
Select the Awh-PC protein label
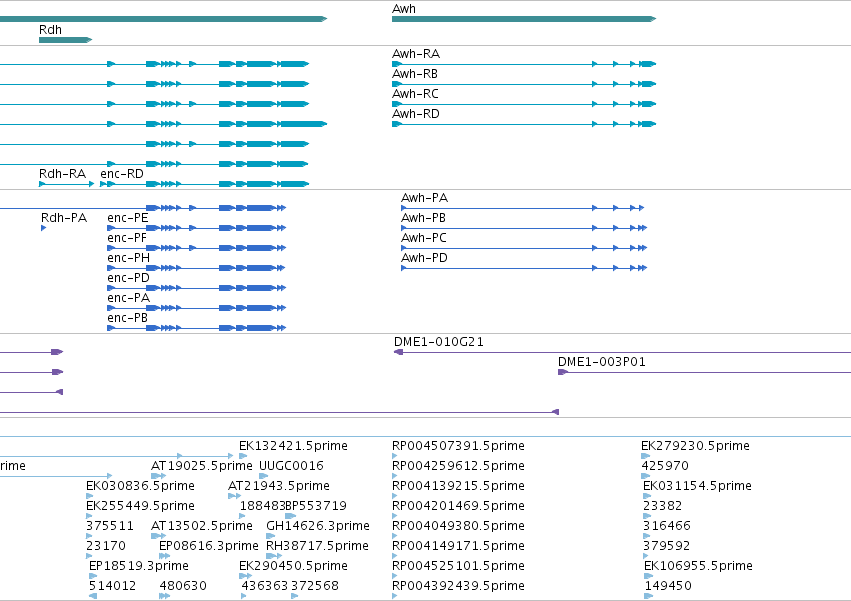pyautogui.click(x=424, y=238)
